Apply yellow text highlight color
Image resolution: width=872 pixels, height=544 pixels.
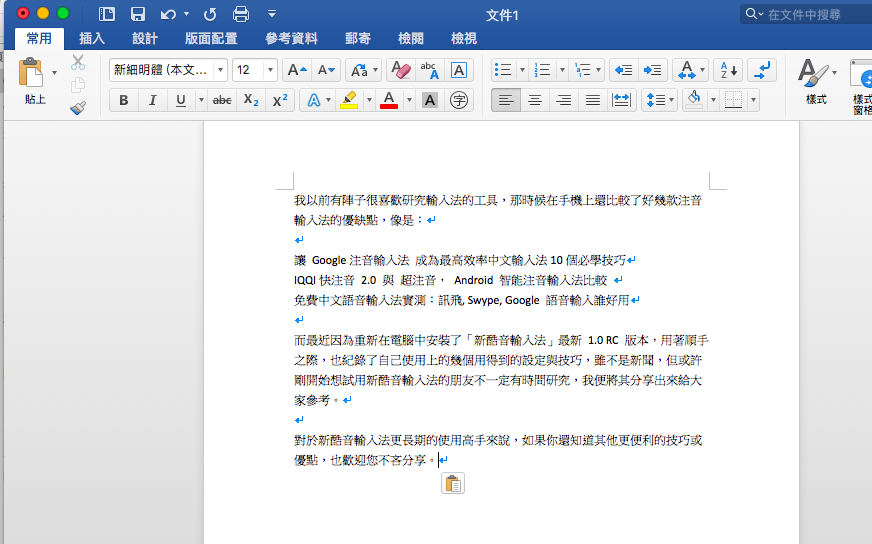[x=349, y=100]
